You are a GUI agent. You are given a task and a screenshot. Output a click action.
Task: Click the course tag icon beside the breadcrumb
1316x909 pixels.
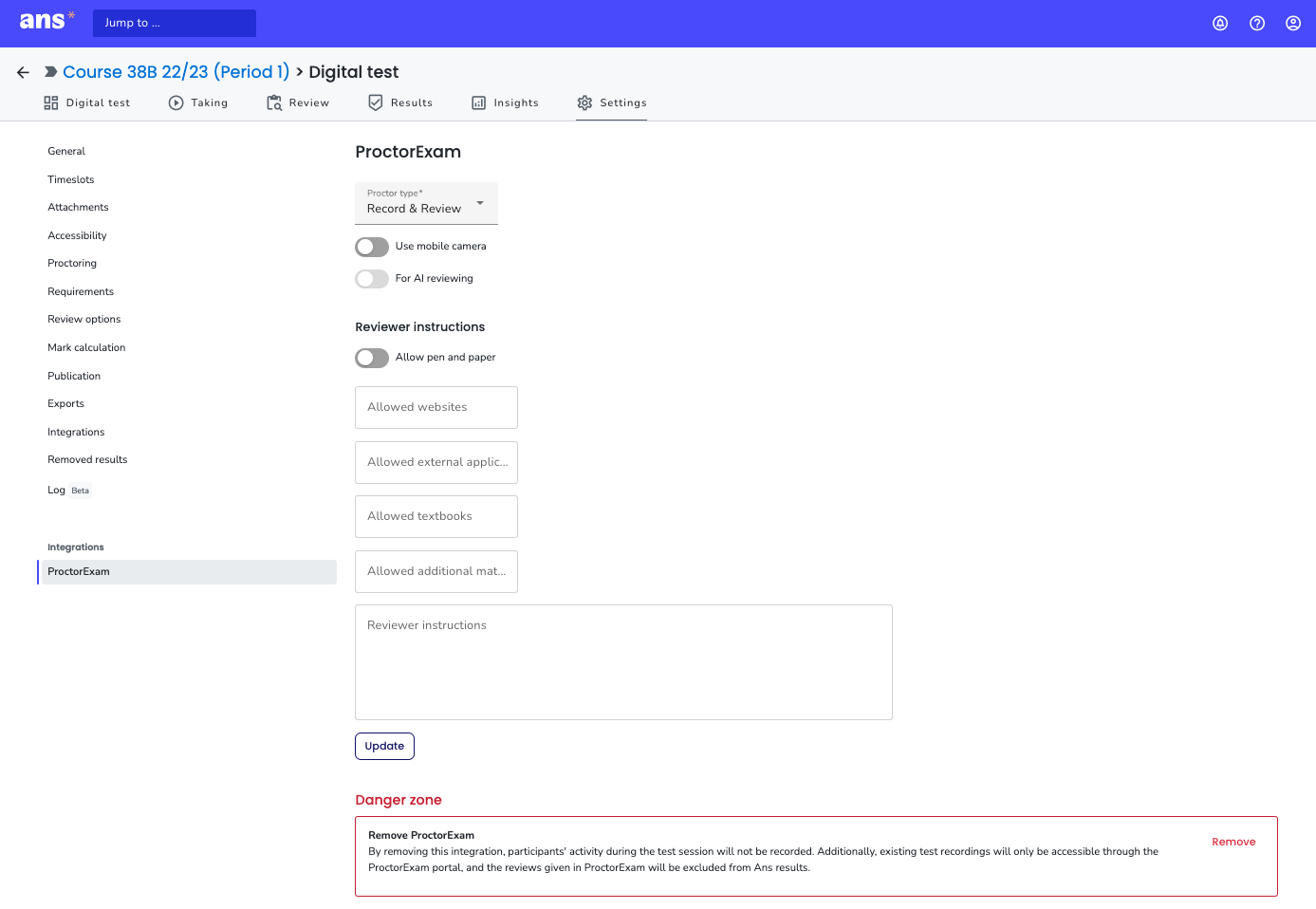pos(51,72)
